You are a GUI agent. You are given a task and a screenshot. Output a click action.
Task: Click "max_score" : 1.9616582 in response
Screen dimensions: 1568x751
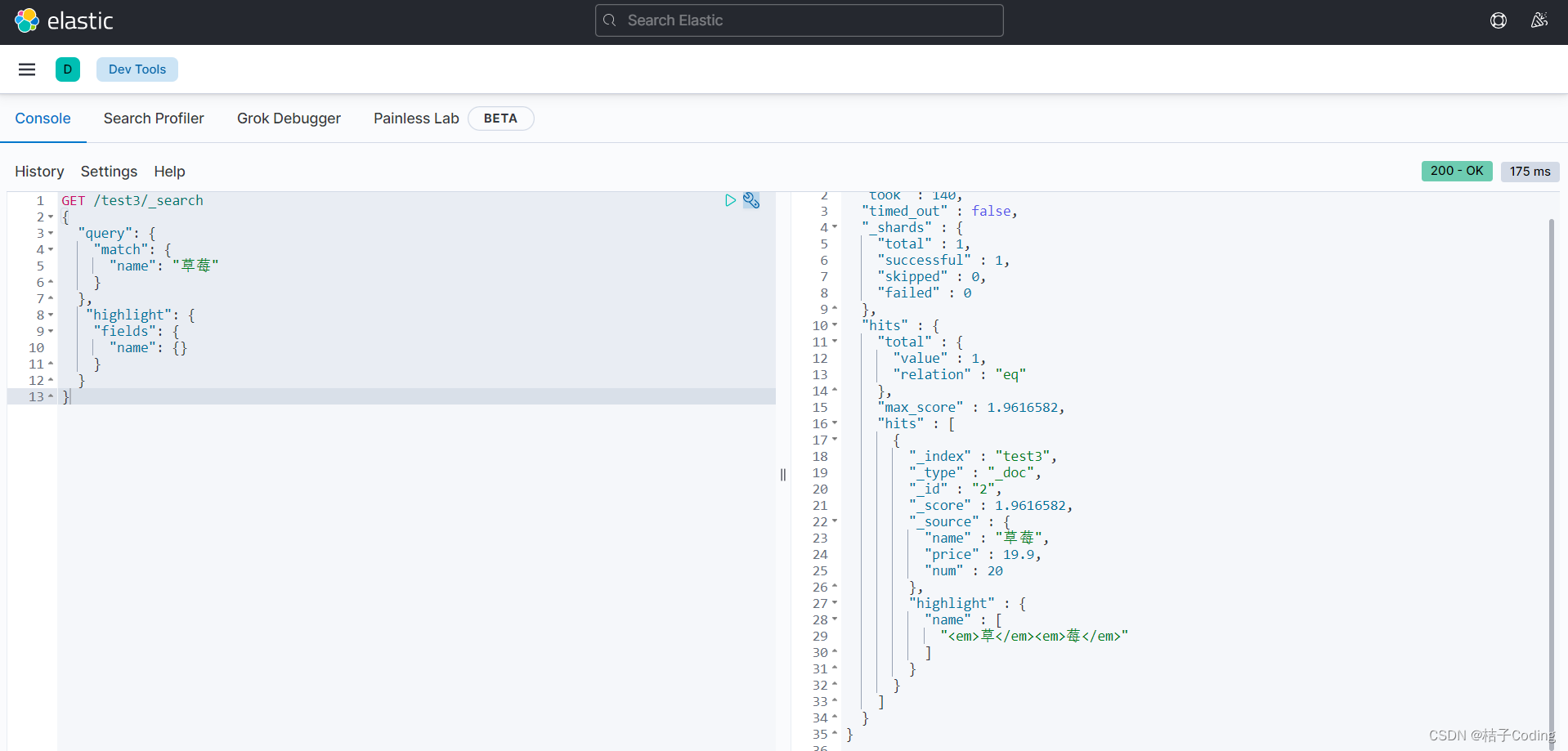[971, 407]
